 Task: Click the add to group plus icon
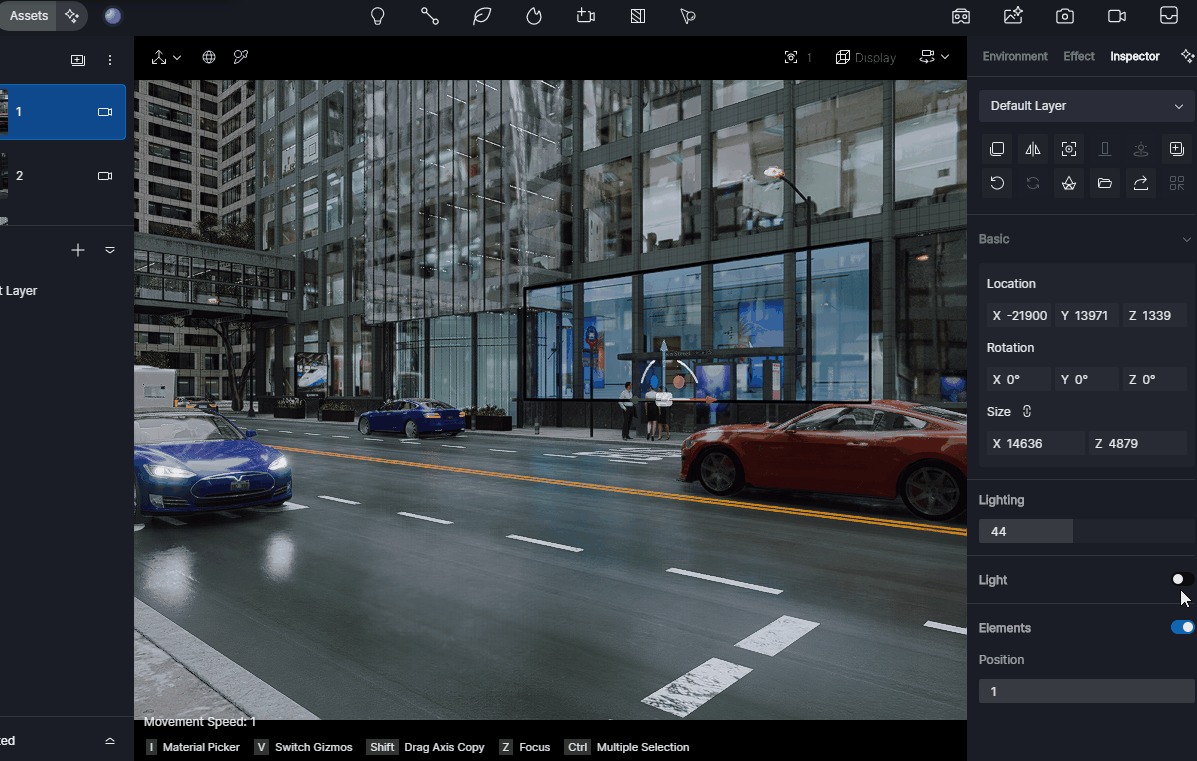point(1176,149)
